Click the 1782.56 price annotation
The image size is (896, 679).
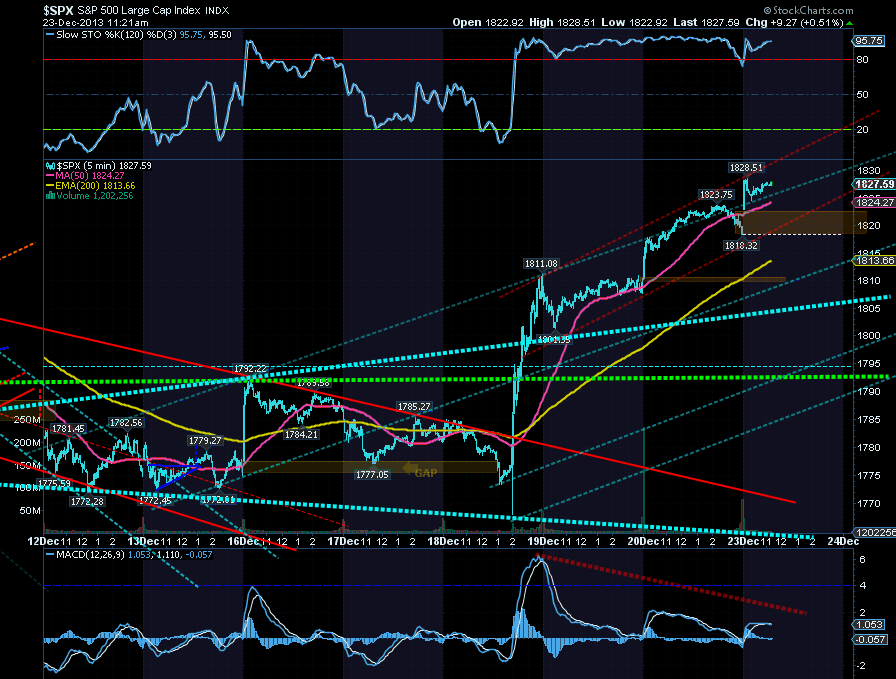click(126, 423)
